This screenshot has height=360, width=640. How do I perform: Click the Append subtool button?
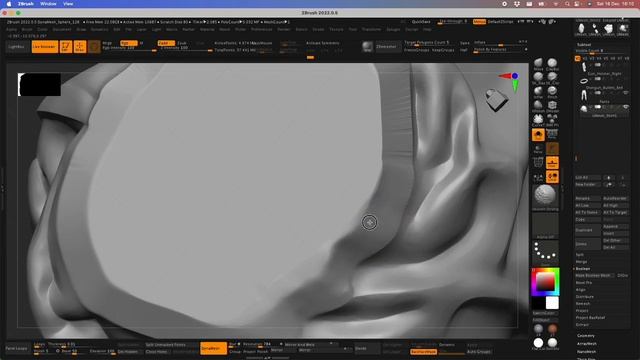[615, 226]
